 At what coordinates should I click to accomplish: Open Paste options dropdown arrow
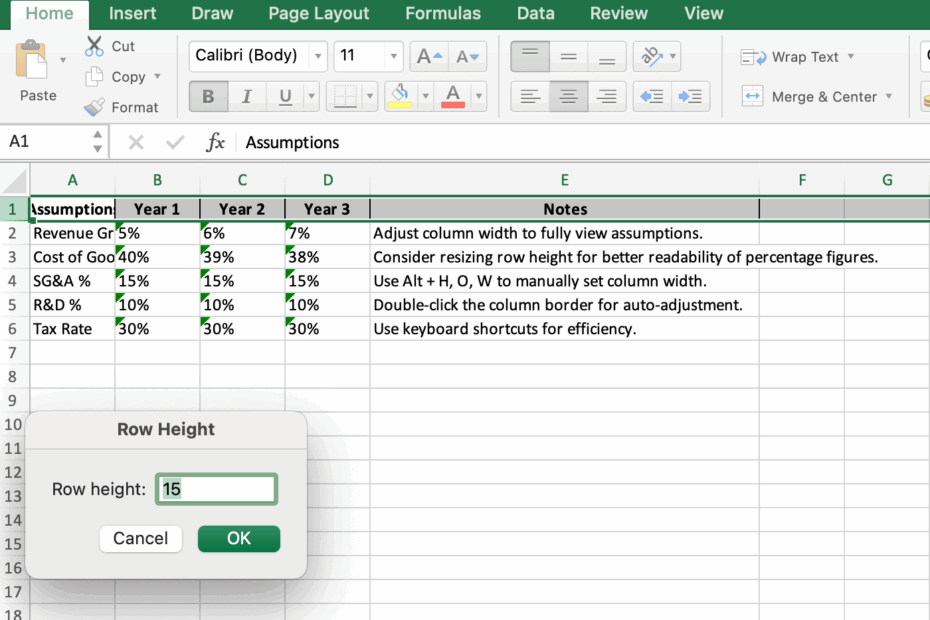(63, 60)
